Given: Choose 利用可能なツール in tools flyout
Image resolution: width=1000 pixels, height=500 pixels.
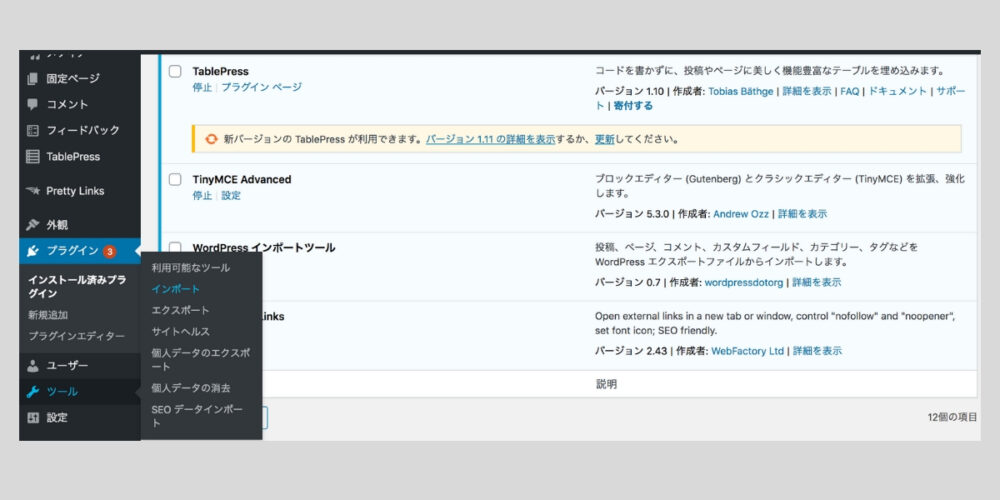Looking at the screenshot, I should (191, 268).
